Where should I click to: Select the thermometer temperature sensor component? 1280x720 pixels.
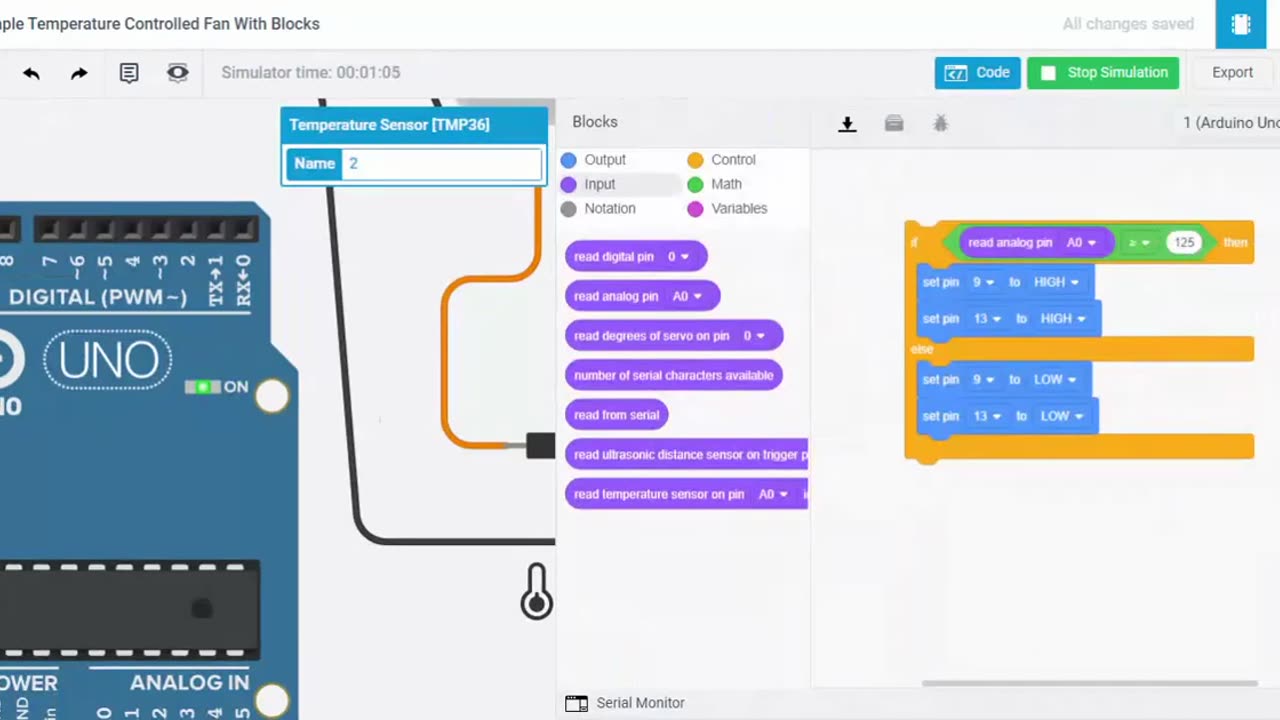[536, 590]
